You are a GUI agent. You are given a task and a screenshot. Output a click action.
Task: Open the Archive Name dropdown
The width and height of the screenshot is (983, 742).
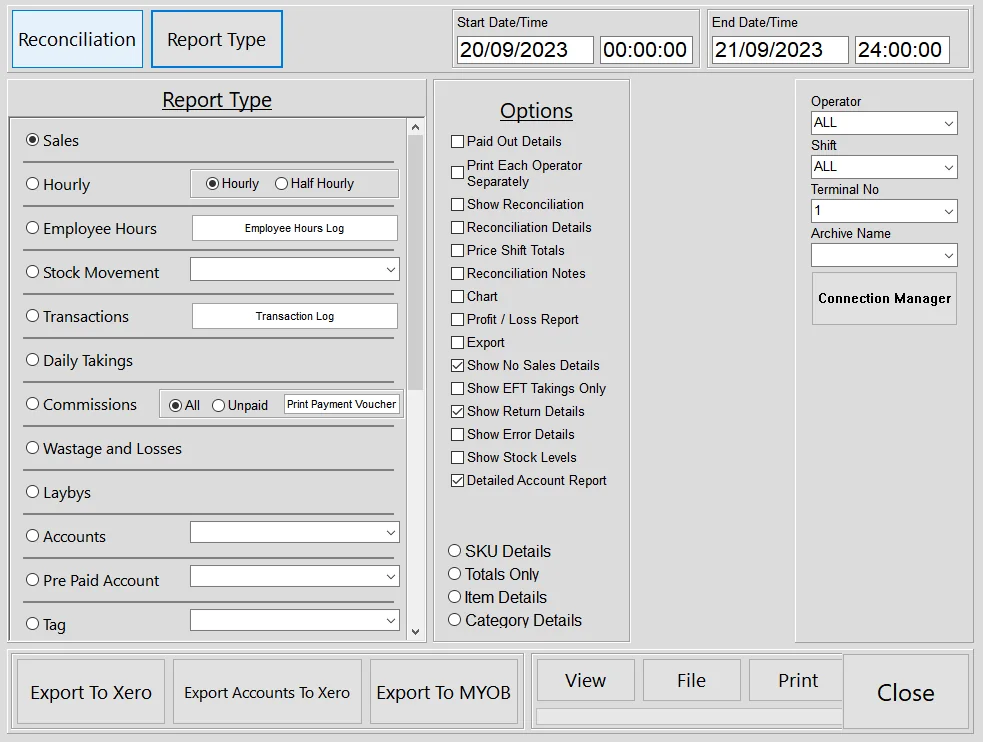(x=884, y=254)
